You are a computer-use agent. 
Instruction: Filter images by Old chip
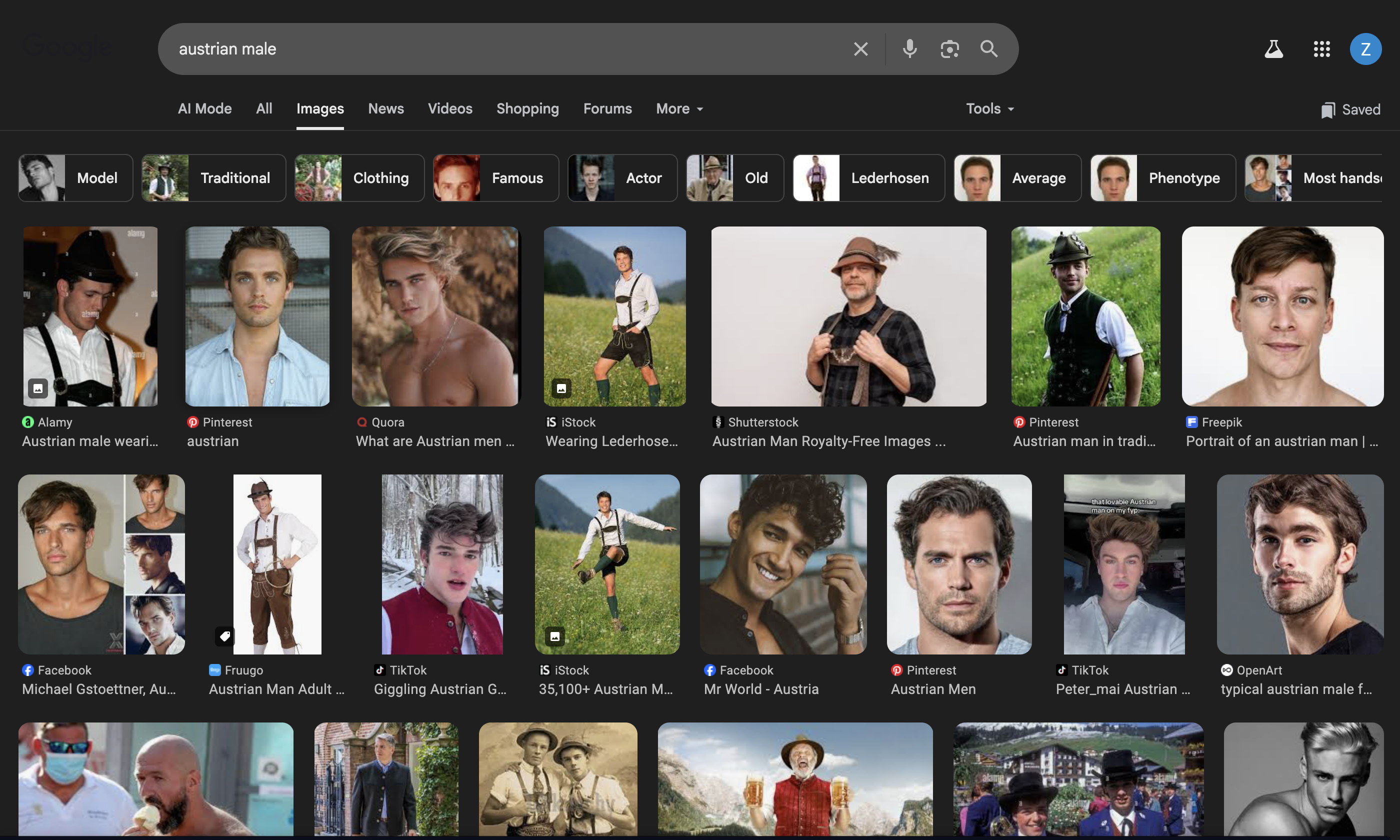735,177
